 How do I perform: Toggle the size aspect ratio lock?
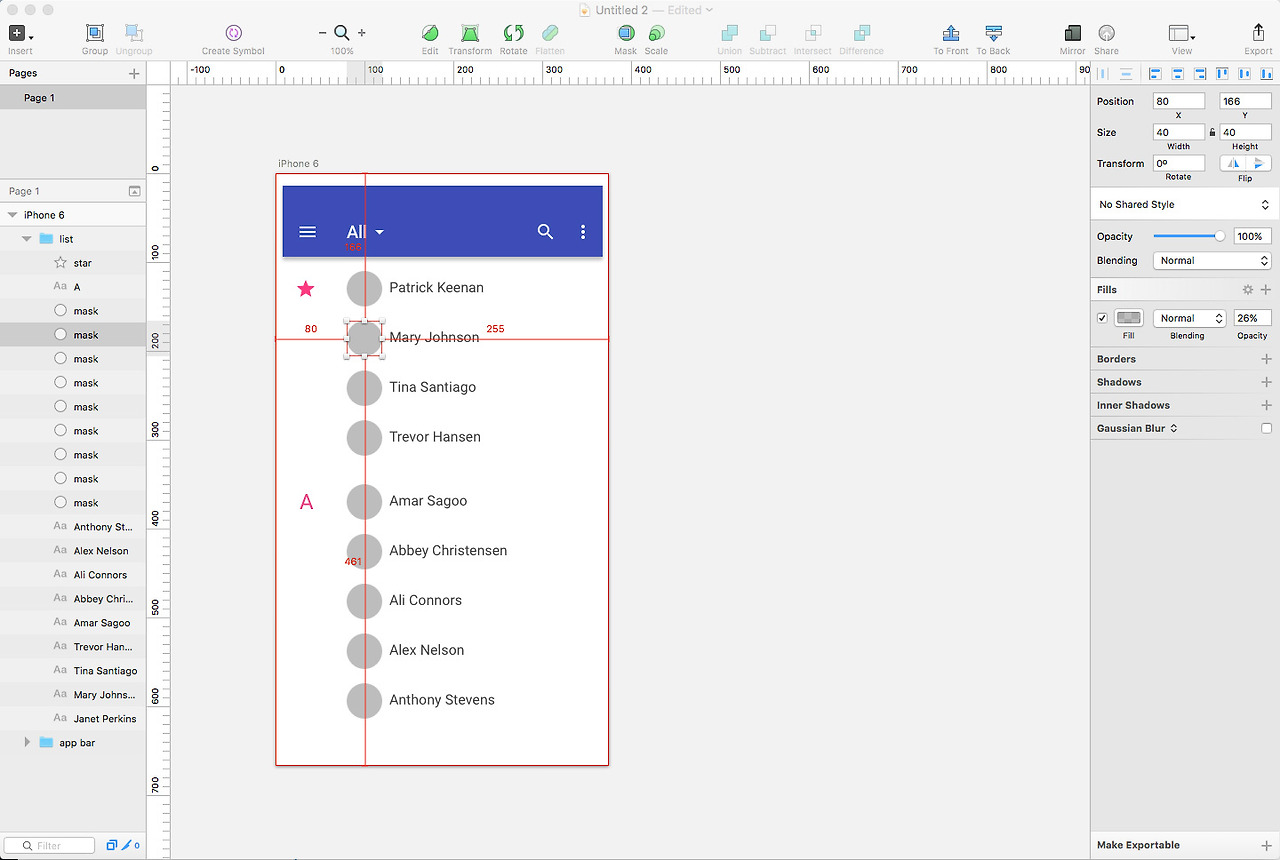click(1212, 132)
